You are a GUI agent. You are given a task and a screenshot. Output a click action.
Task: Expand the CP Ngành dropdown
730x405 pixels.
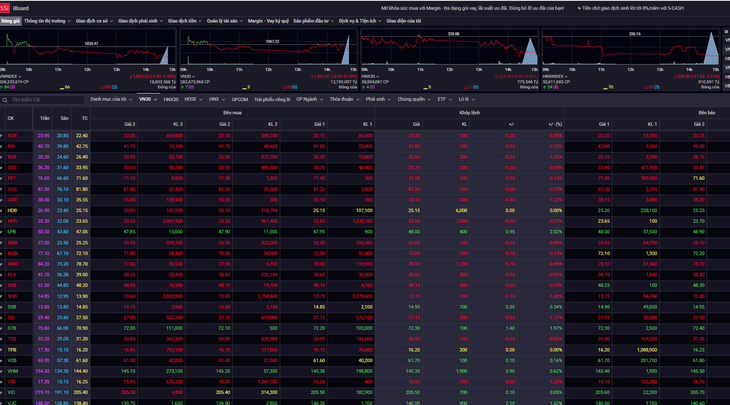310,99
